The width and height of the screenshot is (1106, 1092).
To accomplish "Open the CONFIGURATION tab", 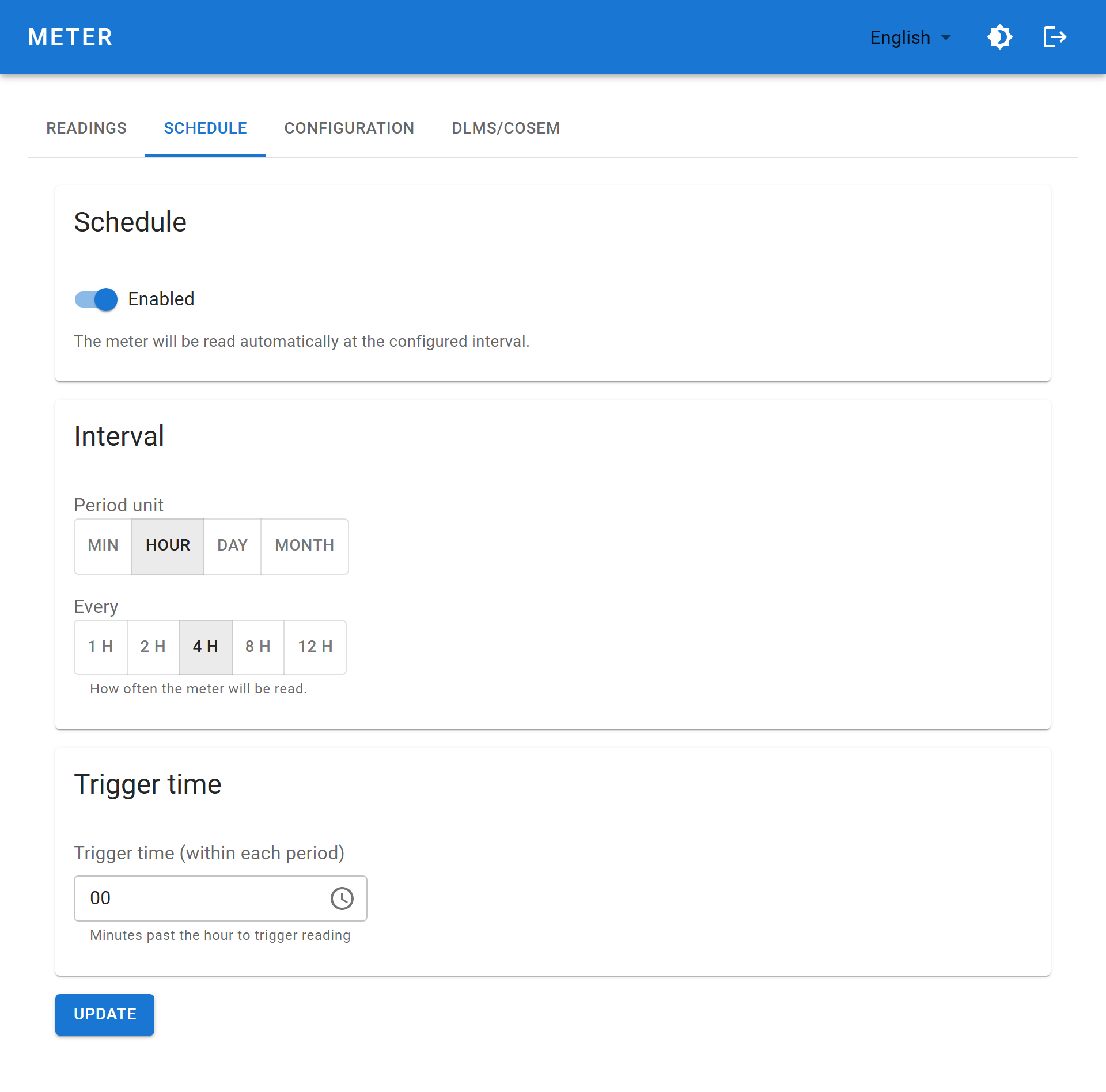I will coord(350,128).
